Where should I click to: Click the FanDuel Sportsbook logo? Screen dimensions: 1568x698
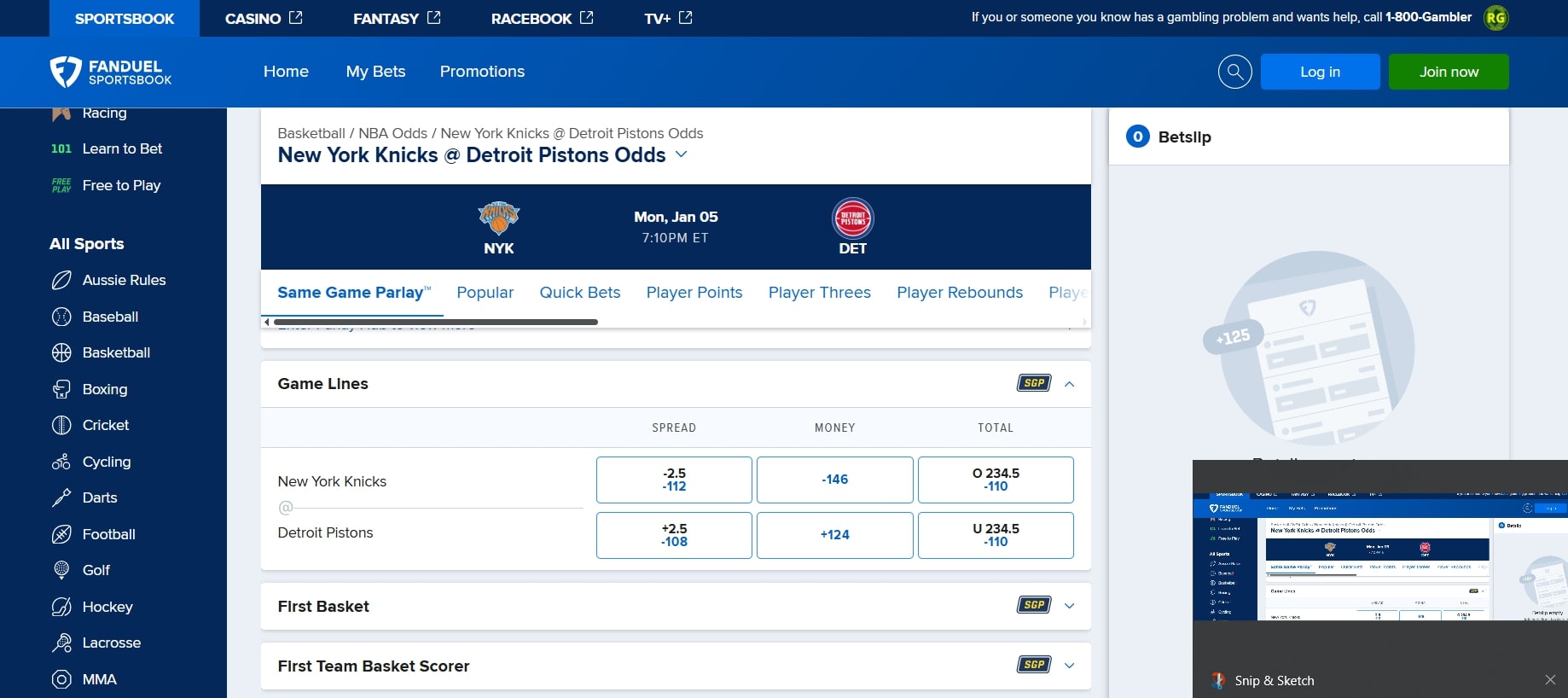[111, 72]
